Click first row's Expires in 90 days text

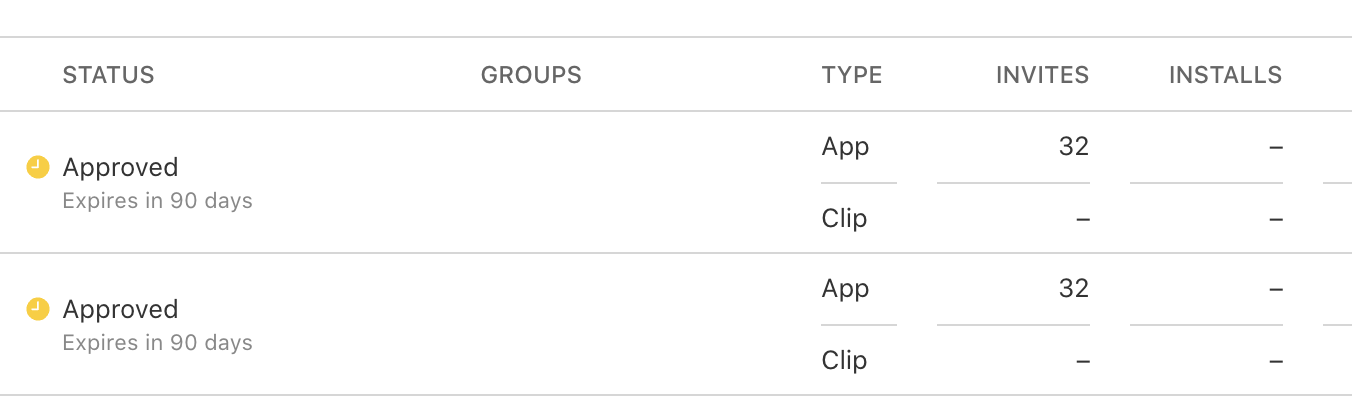(x=157, y=201)
